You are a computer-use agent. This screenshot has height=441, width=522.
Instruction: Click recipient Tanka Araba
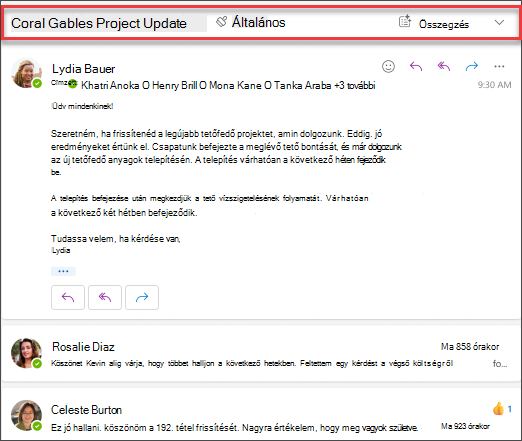pyautogui.click(x=303, y=85)
